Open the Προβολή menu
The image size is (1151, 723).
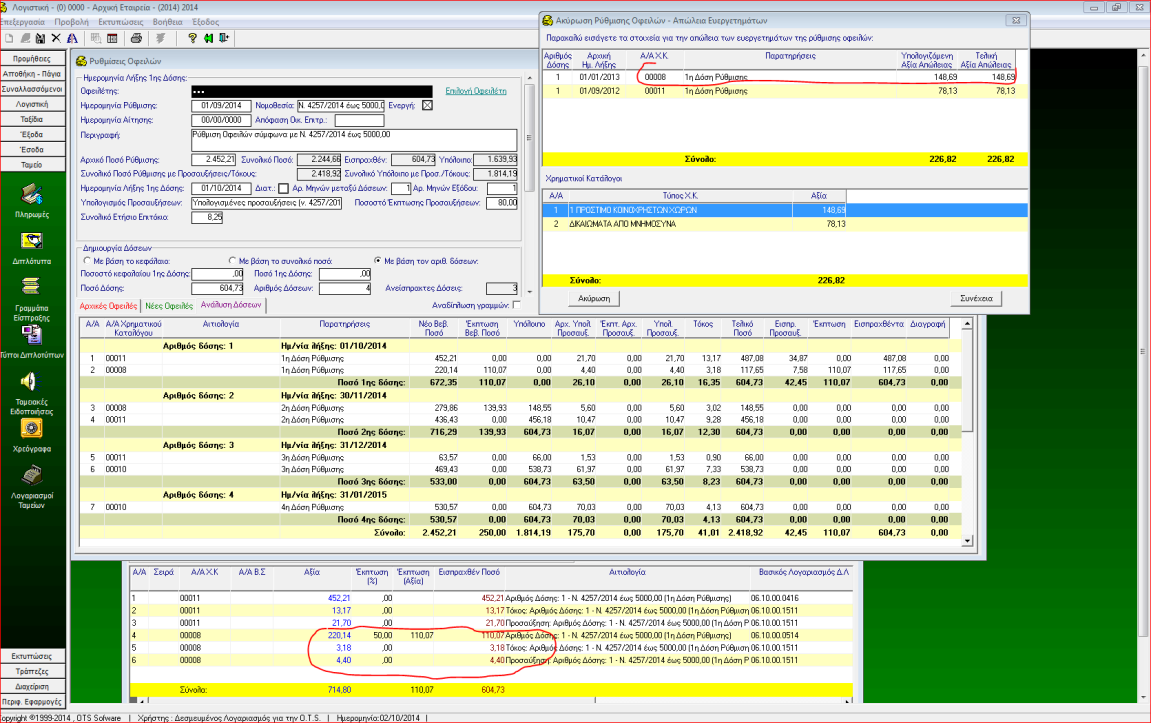click(x=71, y=22)
